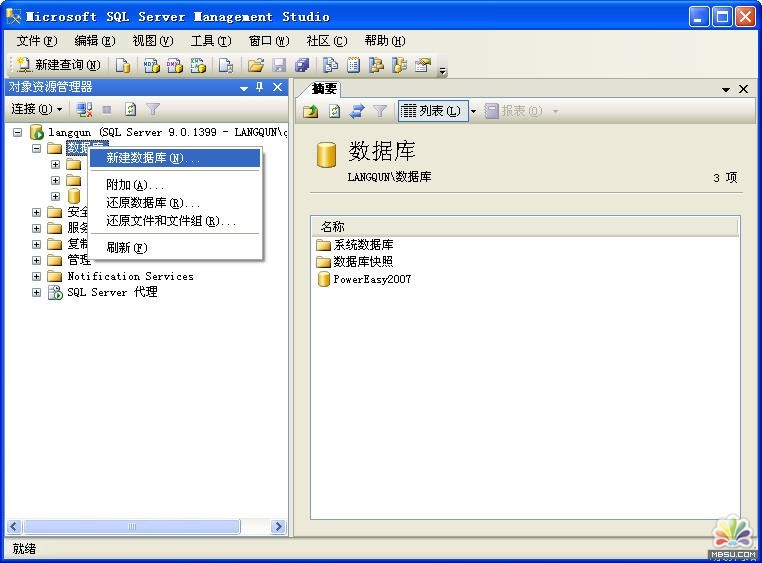
Task: Select PowerEasy2007 database in the list
Action: click(371, 279)
